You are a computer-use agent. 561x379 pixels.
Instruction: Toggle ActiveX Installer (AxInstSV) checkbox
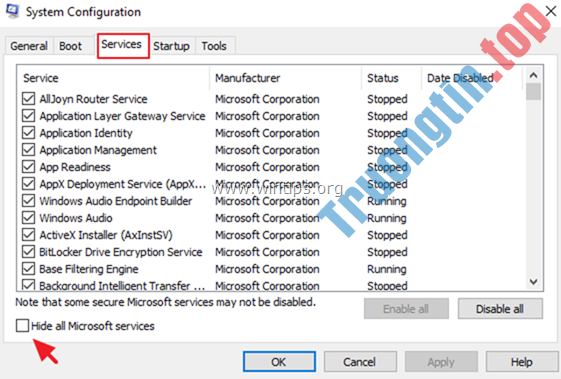pos(29,235)
